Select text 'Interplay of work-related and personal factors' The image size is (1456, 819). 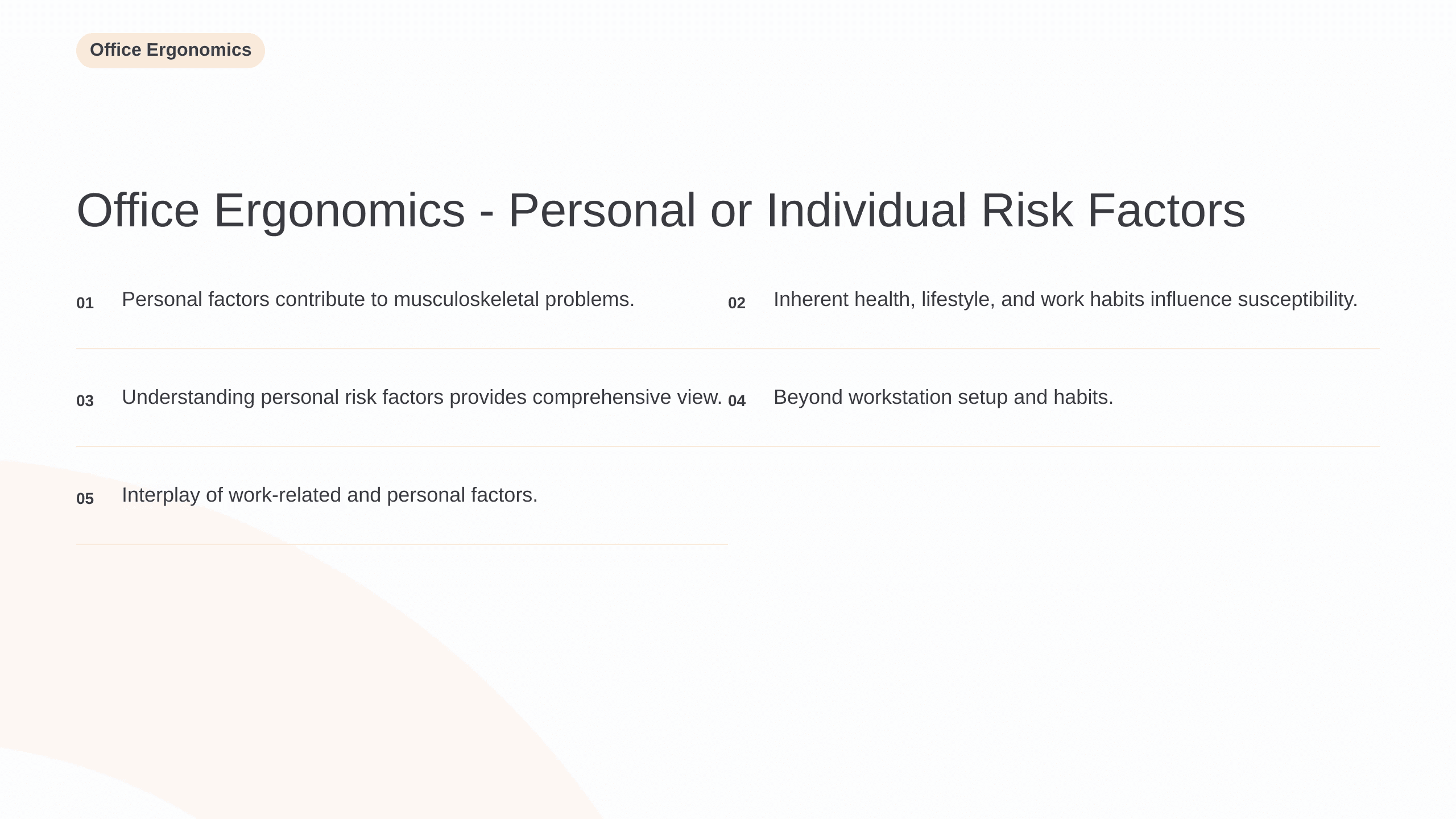coord(329,495)
